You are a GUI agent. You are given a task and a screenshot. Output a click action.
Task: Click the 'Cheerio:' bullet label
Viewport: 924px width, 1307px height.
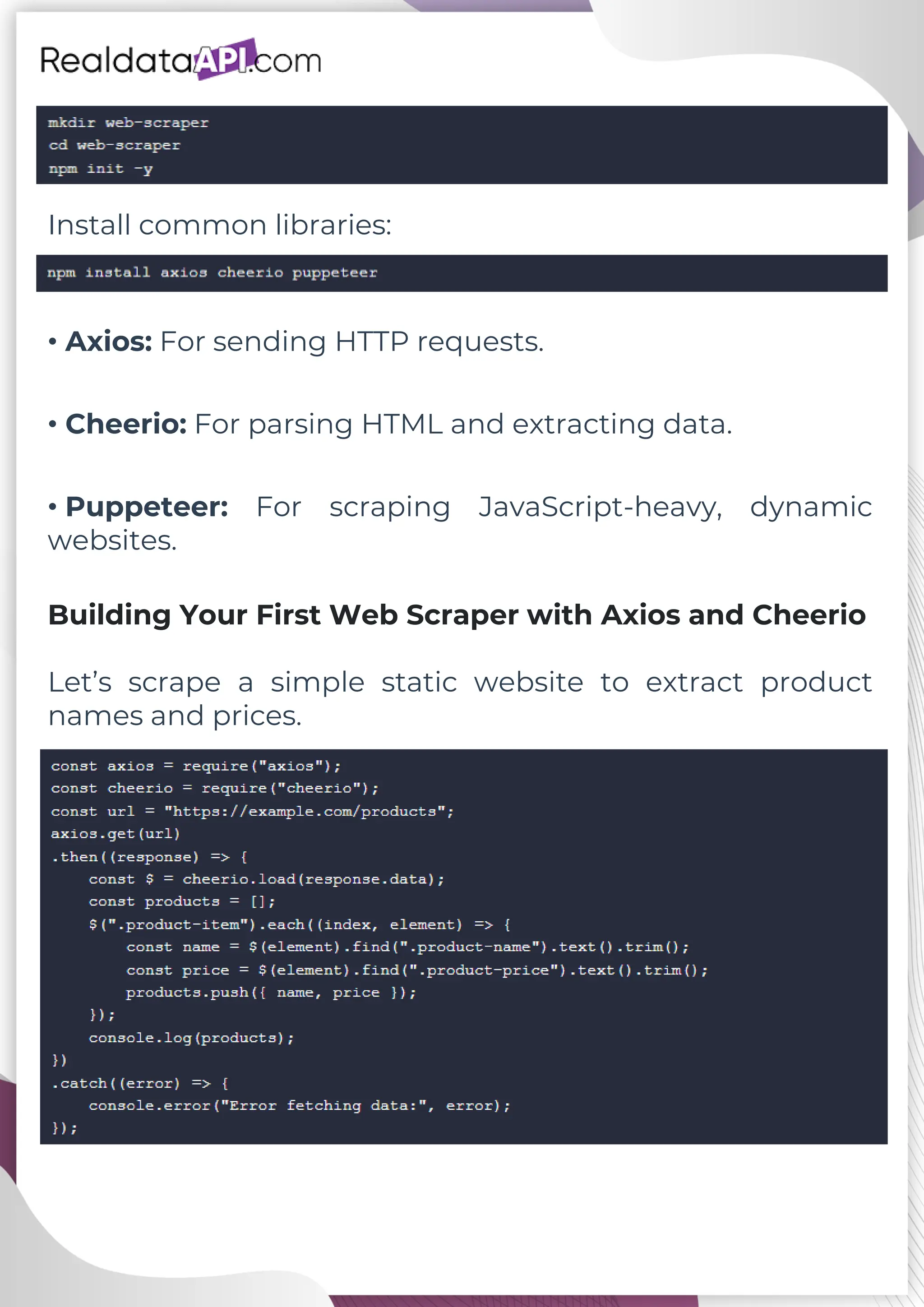click(x=126, y=424)
